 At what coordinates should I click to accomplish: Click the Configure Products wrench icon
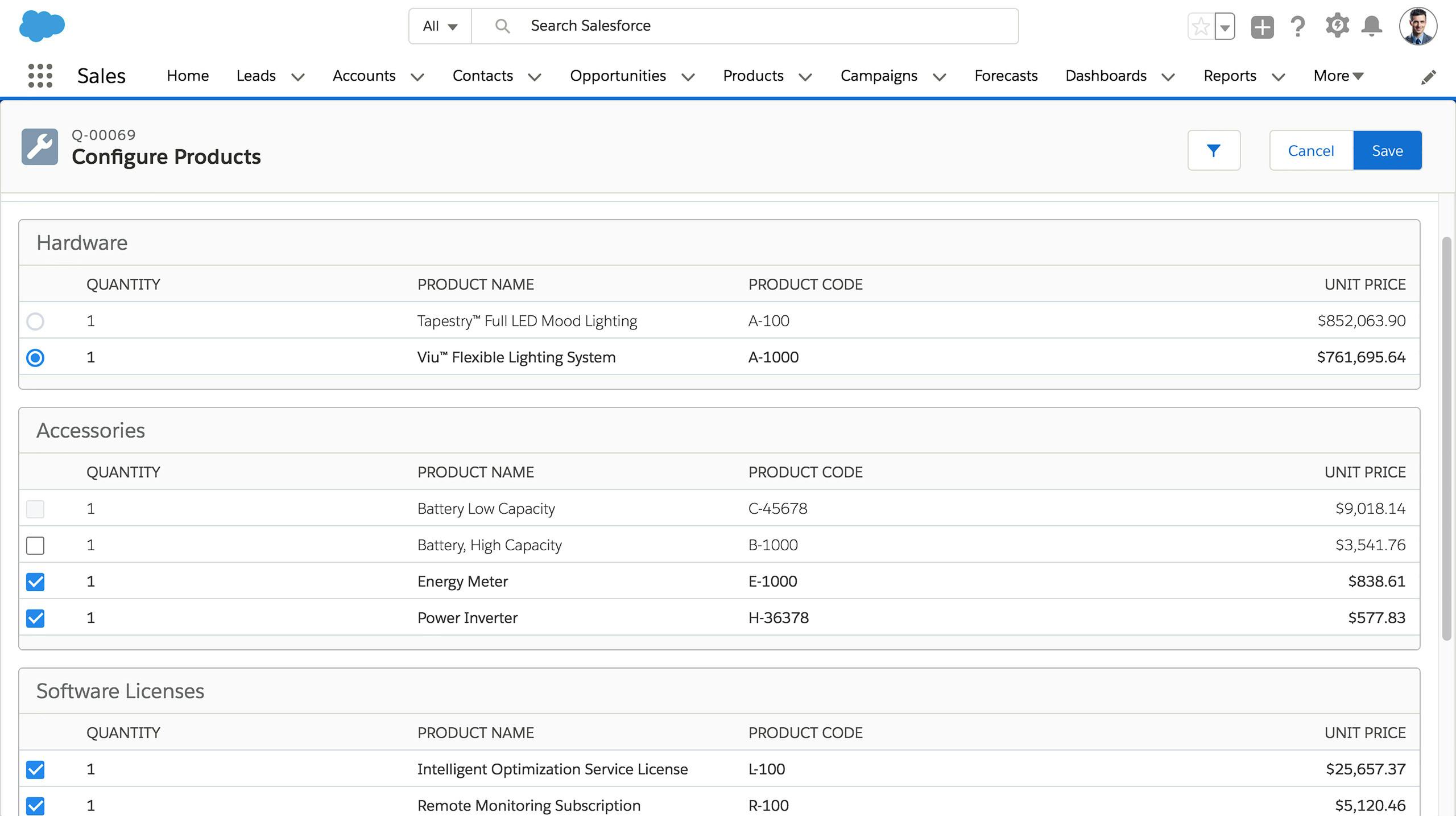coord(40,147)
